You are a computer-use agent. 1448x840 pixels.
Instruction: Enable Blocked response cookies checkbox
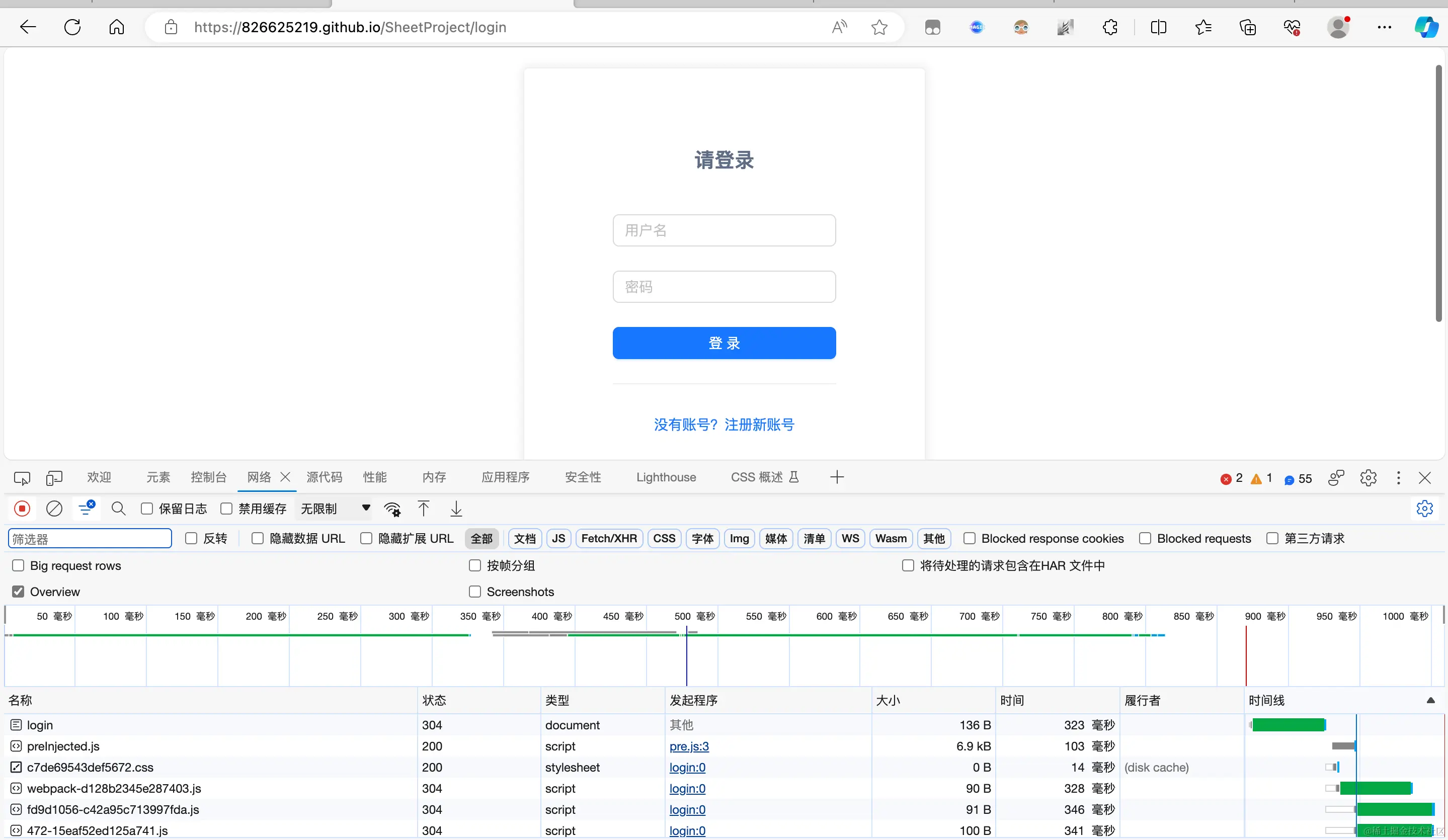click(x=970, y=538)
